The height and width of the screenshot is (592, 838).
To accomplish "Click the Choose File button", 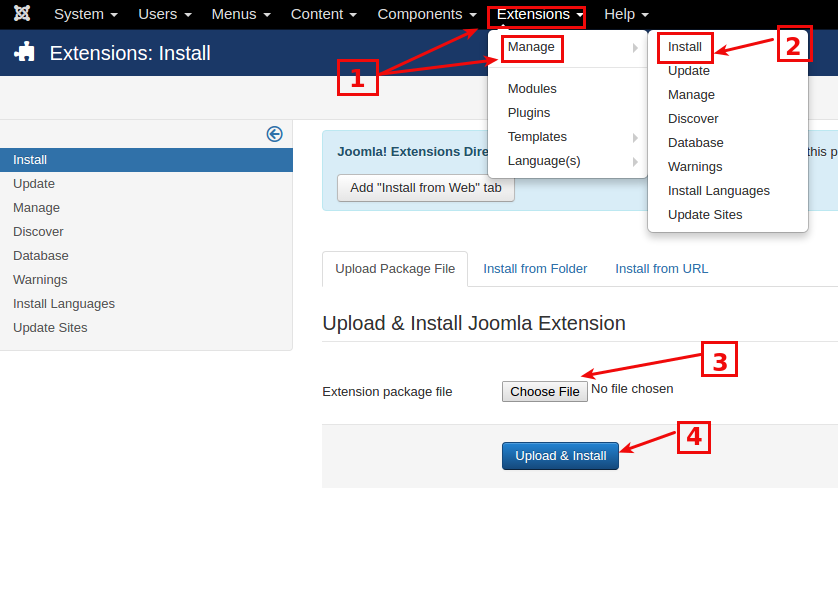I will [545, 392].
